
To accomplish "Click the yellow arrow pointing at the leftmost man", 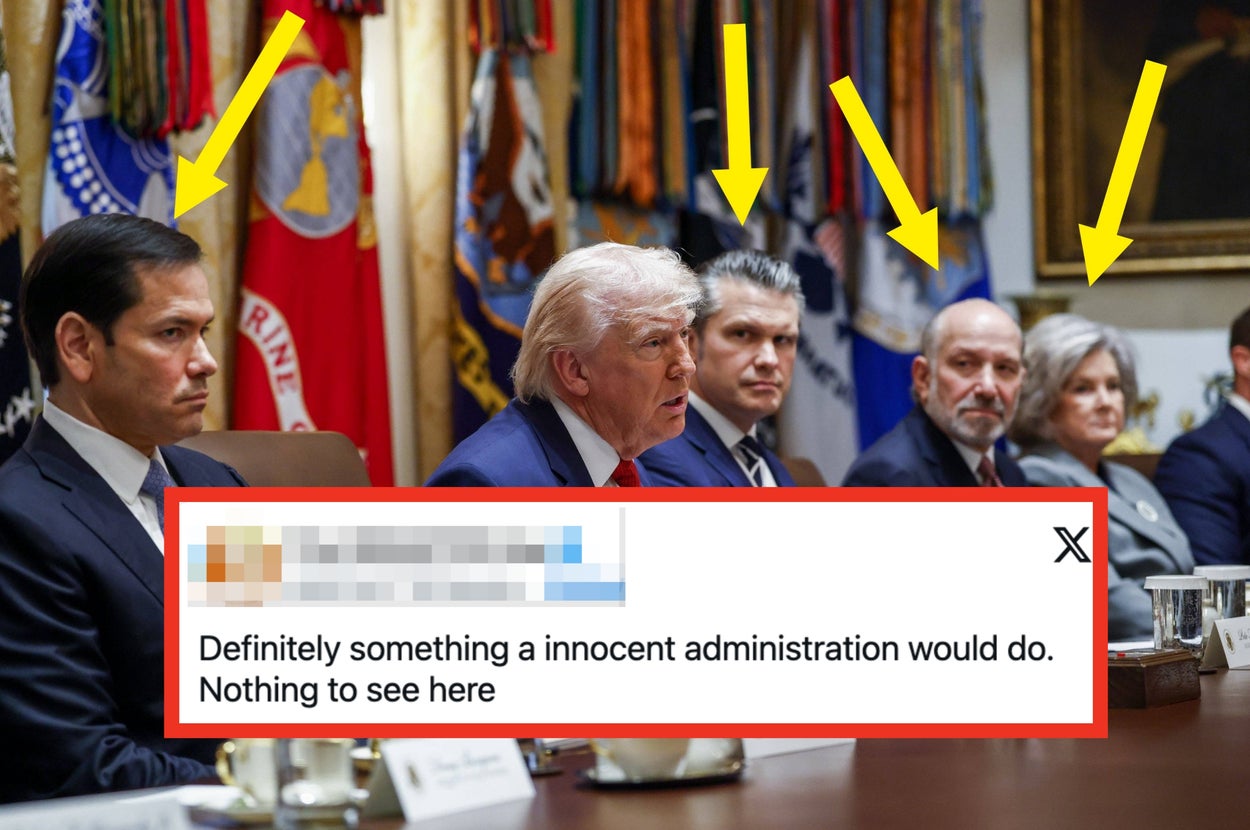I will [238, 114].
